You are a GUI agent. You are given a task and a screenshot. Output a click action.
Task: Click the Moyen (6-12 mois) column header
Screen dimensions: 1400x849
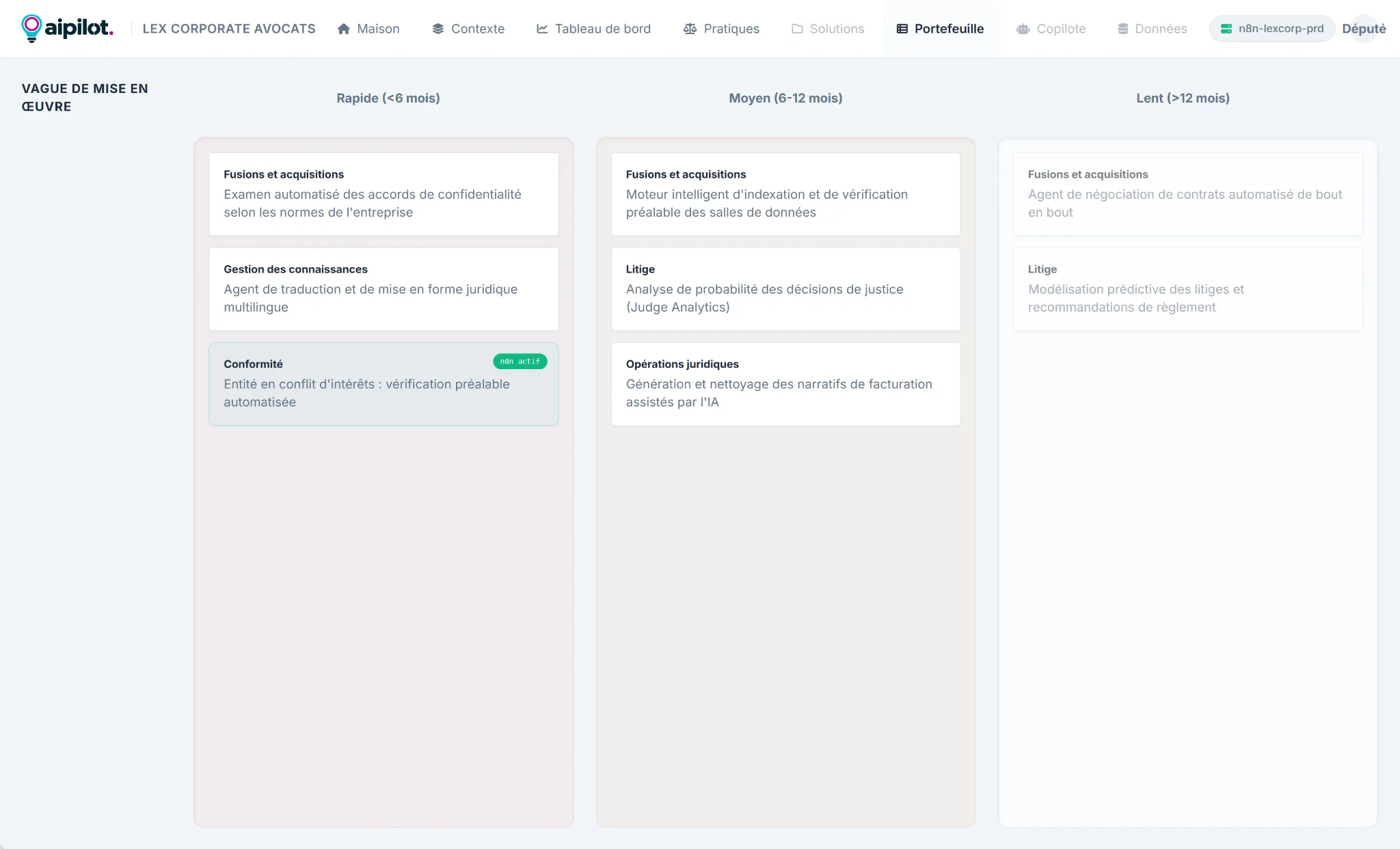tap(785, 98)
